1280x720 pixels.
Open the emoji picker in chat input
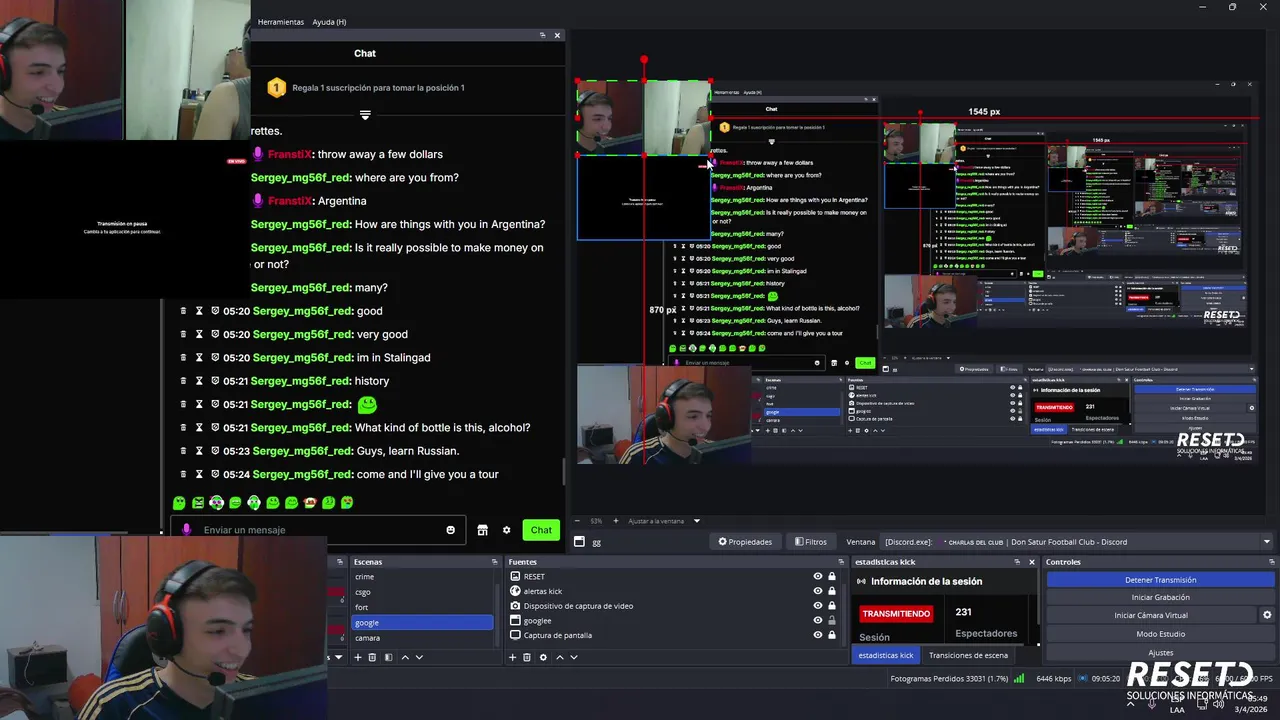click(451, 530)
